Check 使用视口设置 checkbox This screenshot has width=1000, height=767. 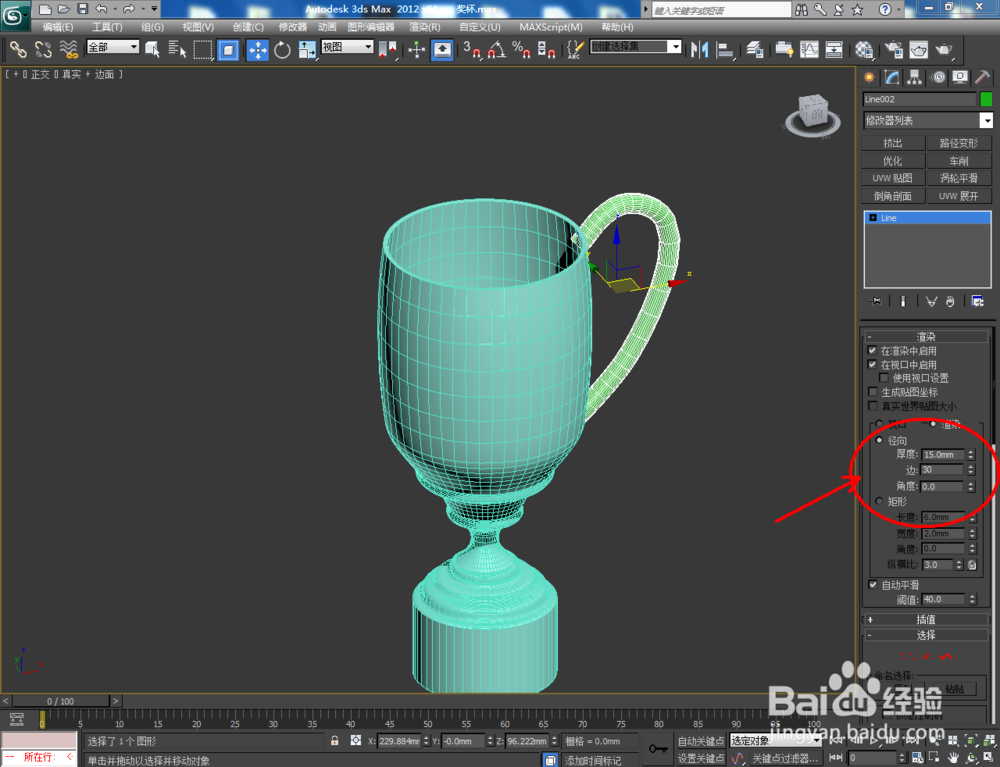(x=883, y=378)
